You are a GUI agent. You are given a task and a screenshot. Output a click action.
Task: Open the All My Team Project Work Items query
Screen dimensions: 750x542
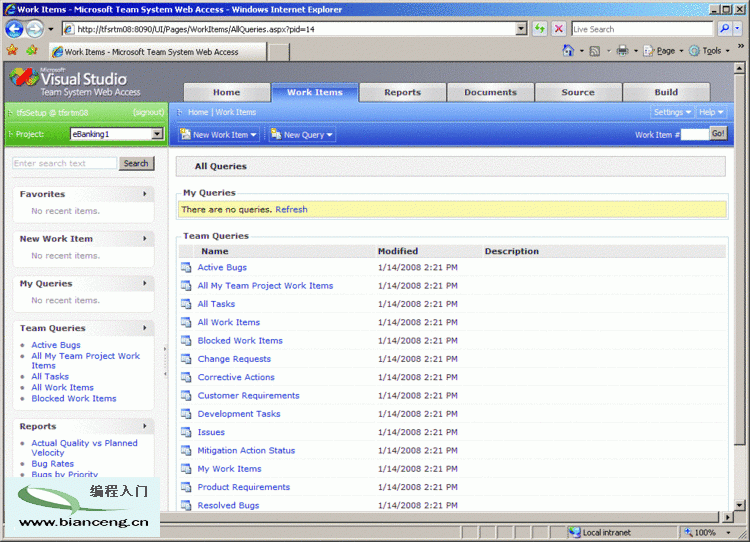265,286
